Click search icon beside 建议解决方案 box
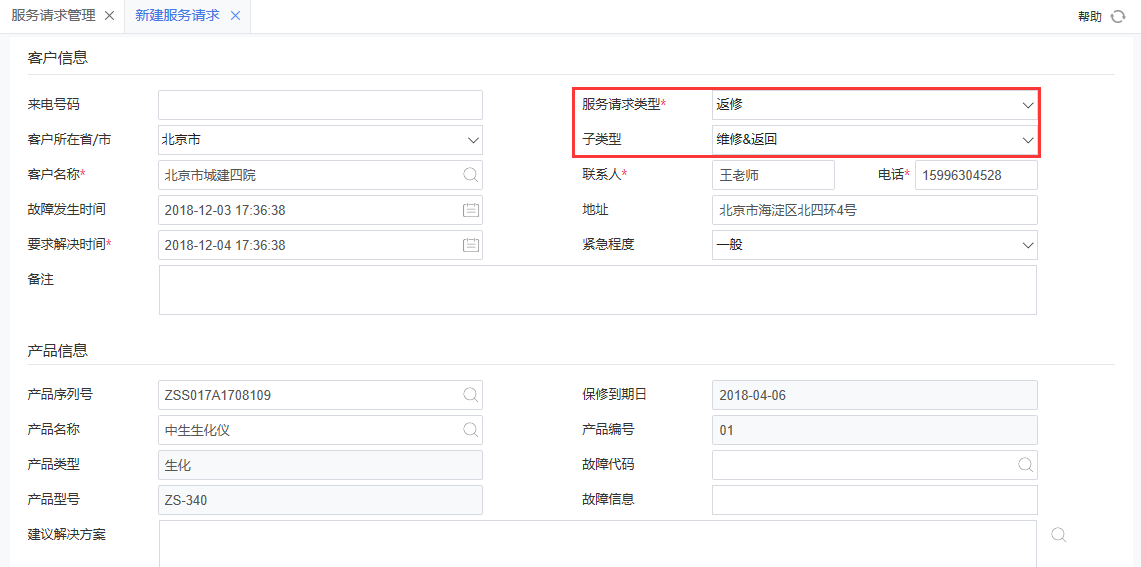The width and height of the screenshot is (1141, 567). [x=1059, y=535]
